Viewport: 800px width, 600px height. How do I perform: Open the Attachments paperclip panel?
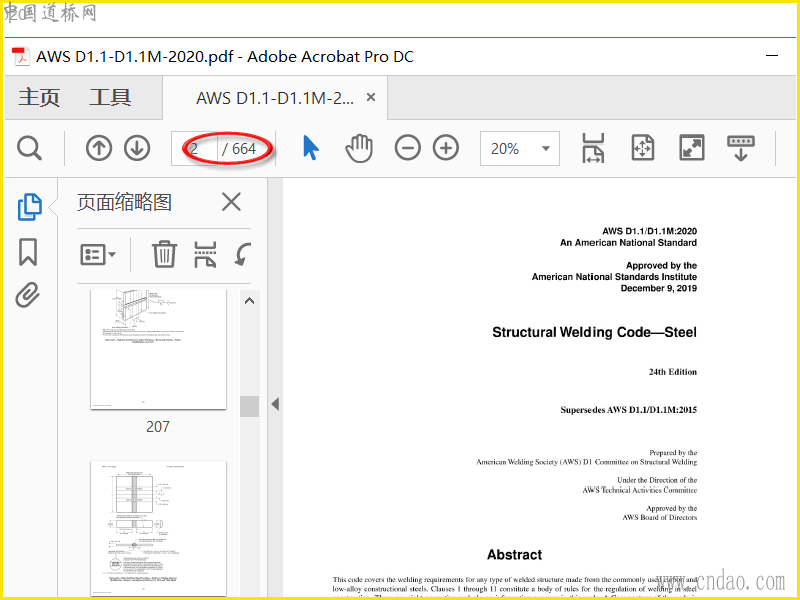tap(28, 295)
